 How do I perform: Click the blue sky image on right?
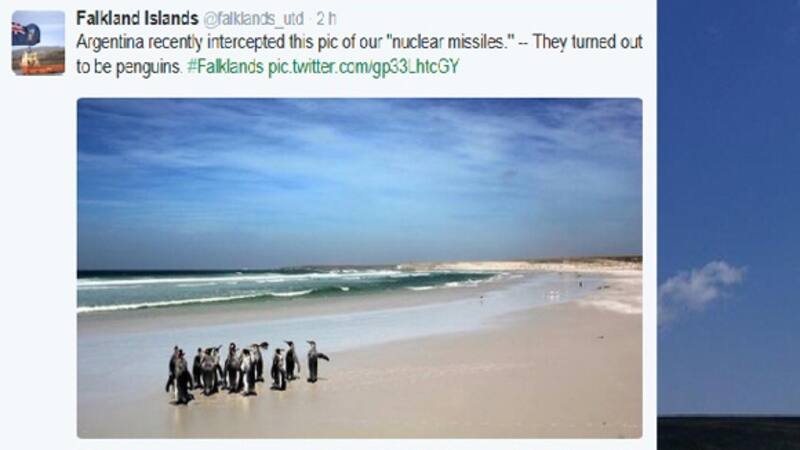pyautogui.click(x=729, y=208)
